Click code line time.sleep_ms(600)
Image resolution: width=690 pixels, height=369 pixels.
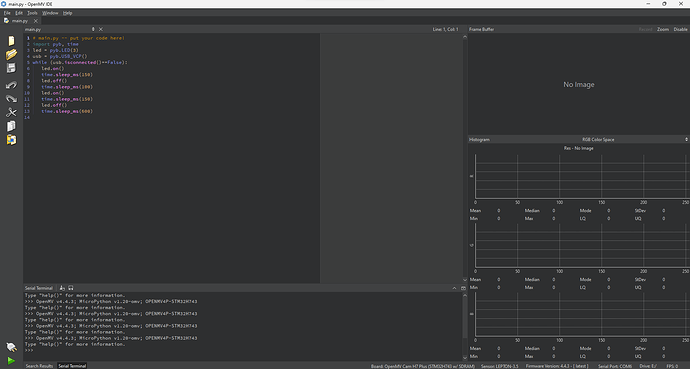click(67, 111)
